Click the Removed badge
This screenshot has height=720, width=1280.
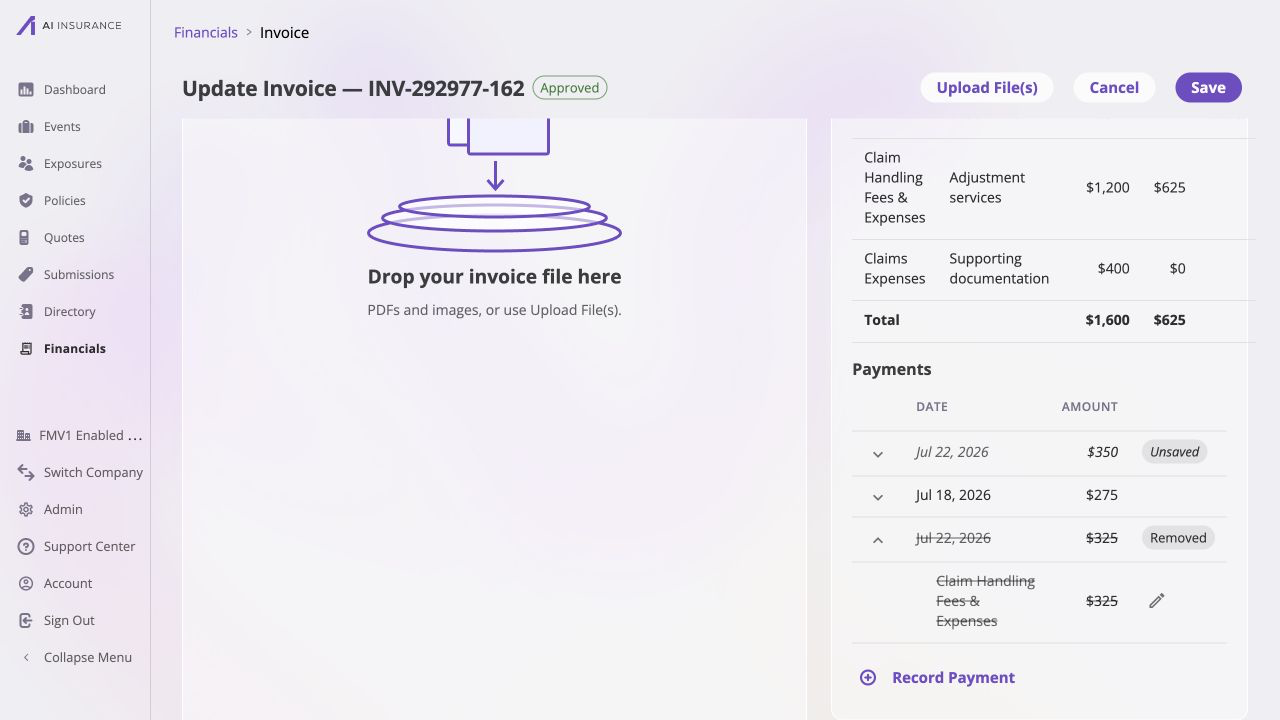(1178, 538)
